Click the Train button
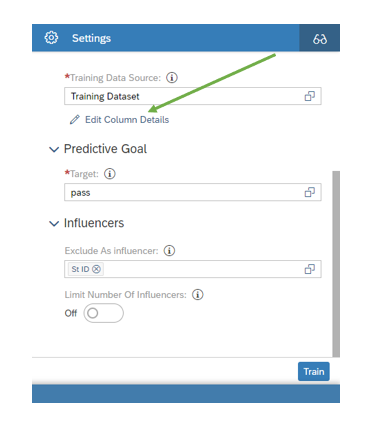 point(314,371)
